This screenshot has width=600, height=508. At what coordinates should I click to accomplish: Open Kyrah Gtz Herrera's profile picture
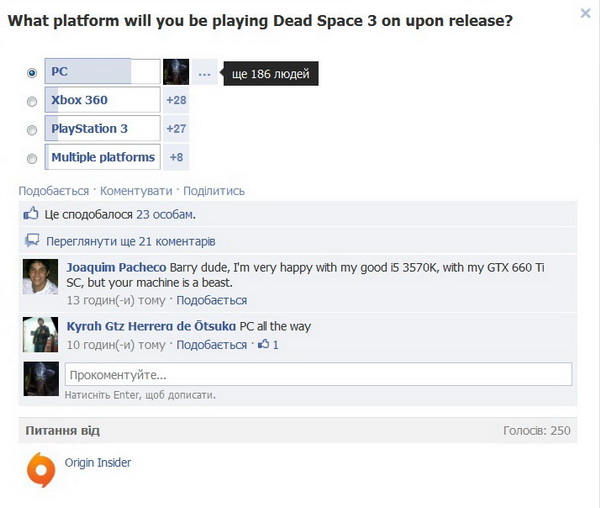point(41,334)
